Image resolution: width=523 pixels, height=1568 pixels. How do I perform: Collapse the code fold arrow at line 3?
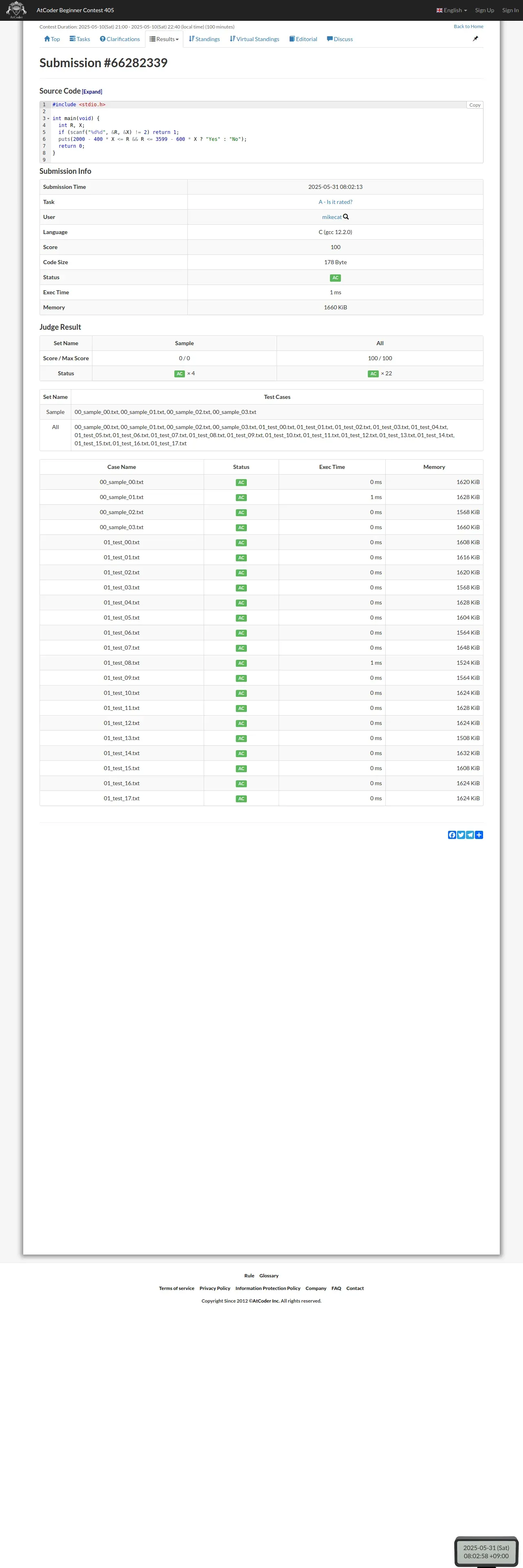coord(49,119)
